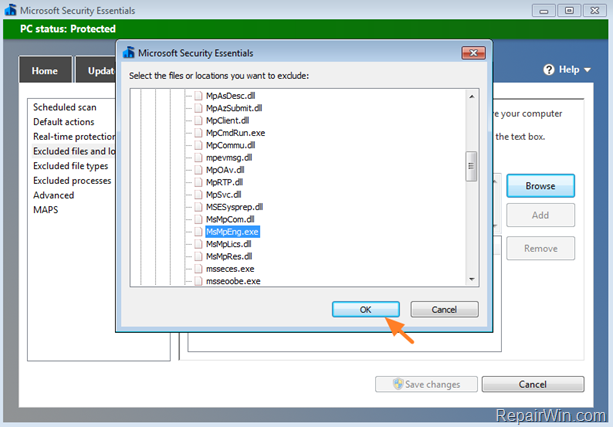Image resolution: width=613 pixels, height=427 pixels.
Task: Select MsMpRes.dll in the file tree
Action: click(x=229, y=257)
